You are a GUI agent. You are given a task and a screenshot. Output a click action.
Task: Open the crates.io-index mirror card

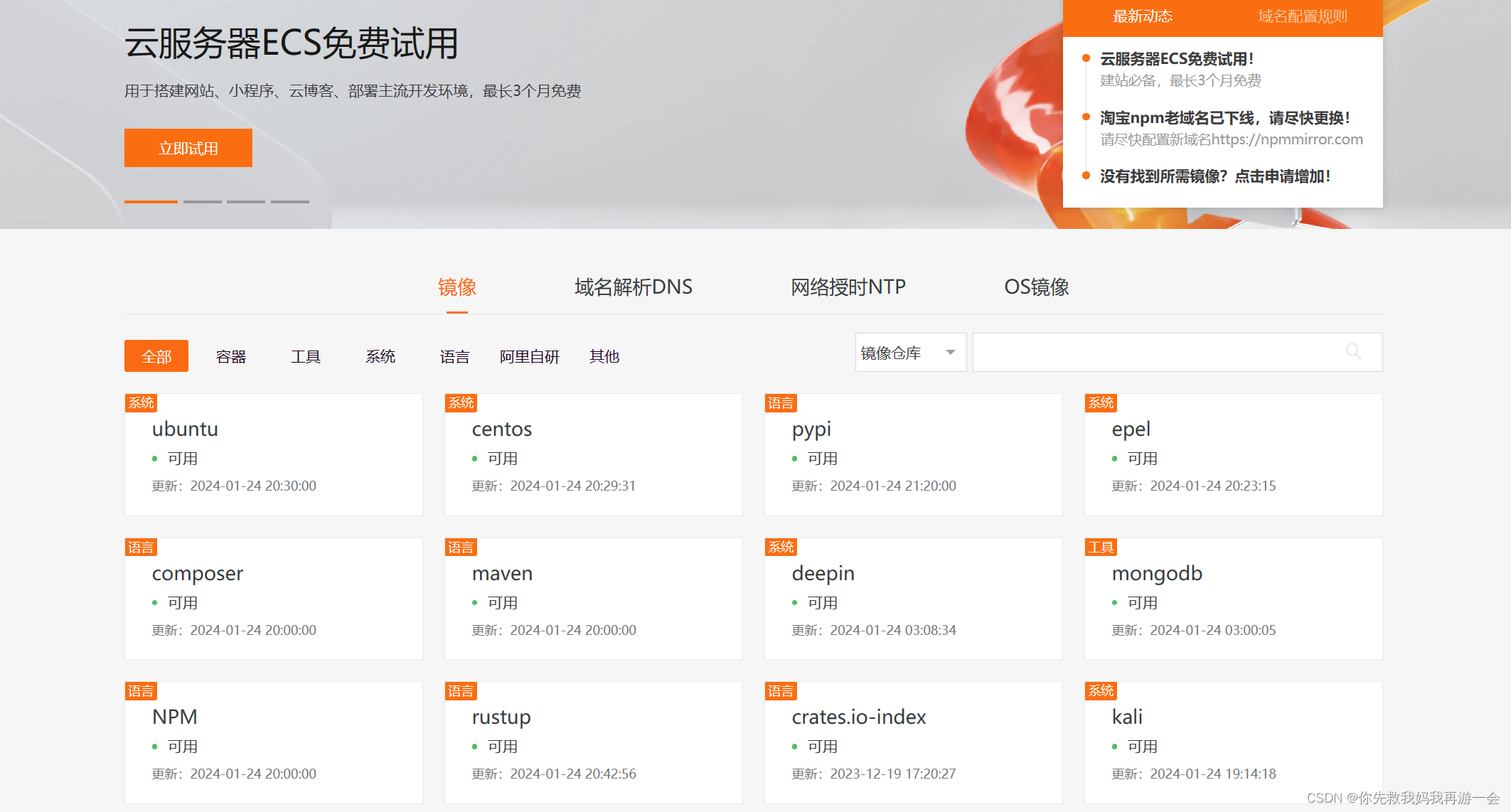point(914,743)
